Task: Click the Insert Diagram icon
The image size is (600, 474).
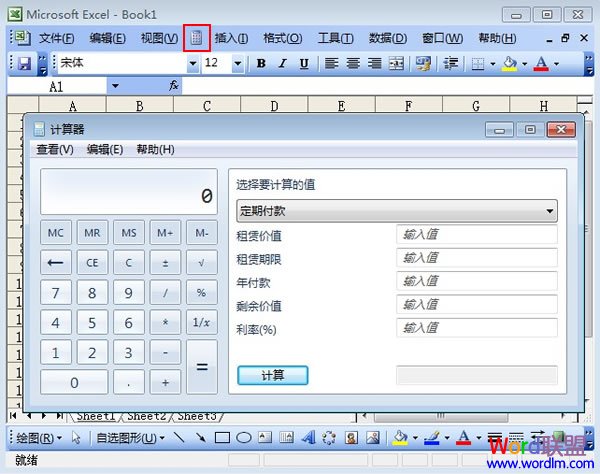Action: (x=329, y=437)
